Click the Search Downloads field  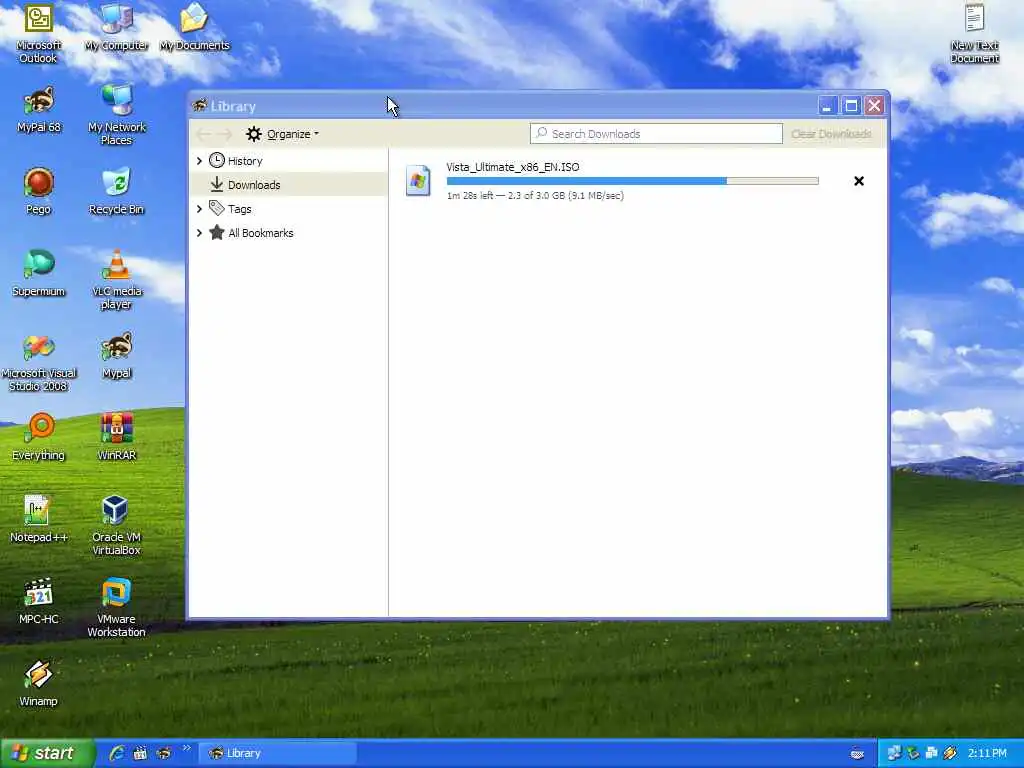tap(656, 134)
